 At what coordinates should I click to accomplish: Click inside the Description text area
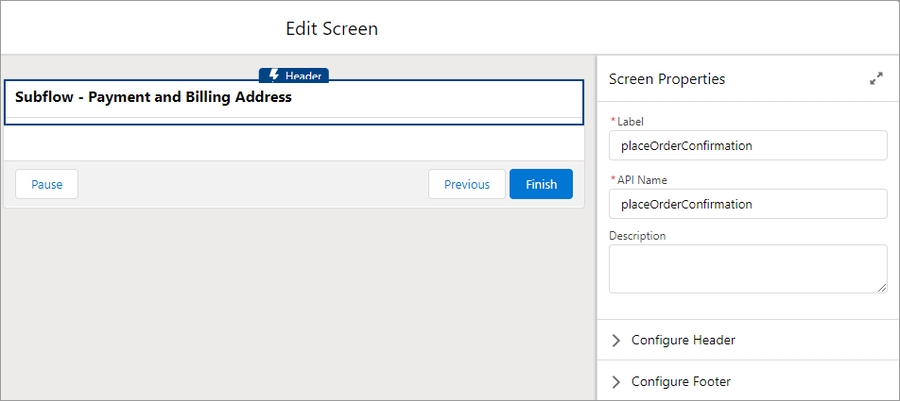(x=747, y=268)
